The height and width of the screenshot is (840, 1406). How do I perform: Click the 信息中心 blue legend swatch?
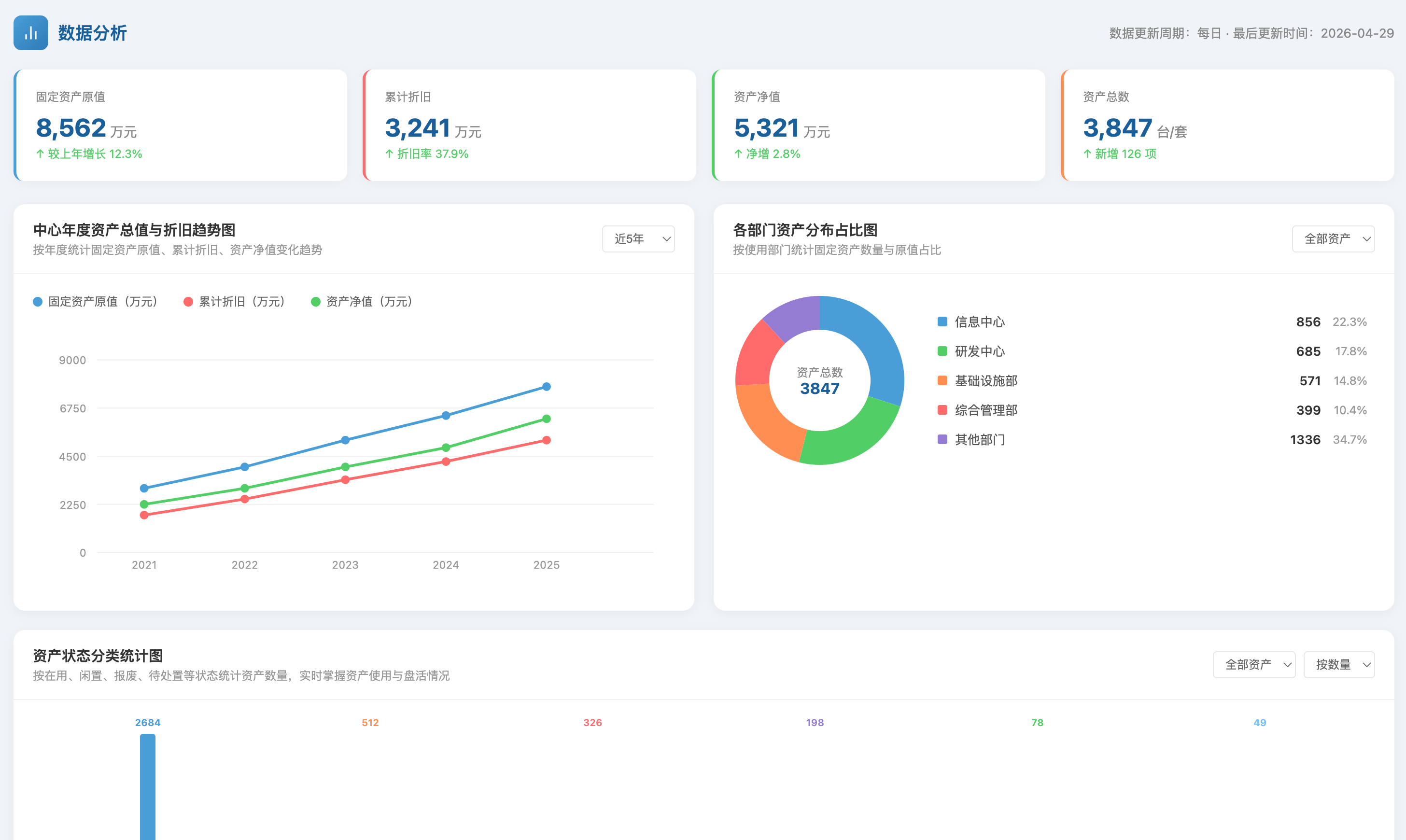(x=942, y=322)
